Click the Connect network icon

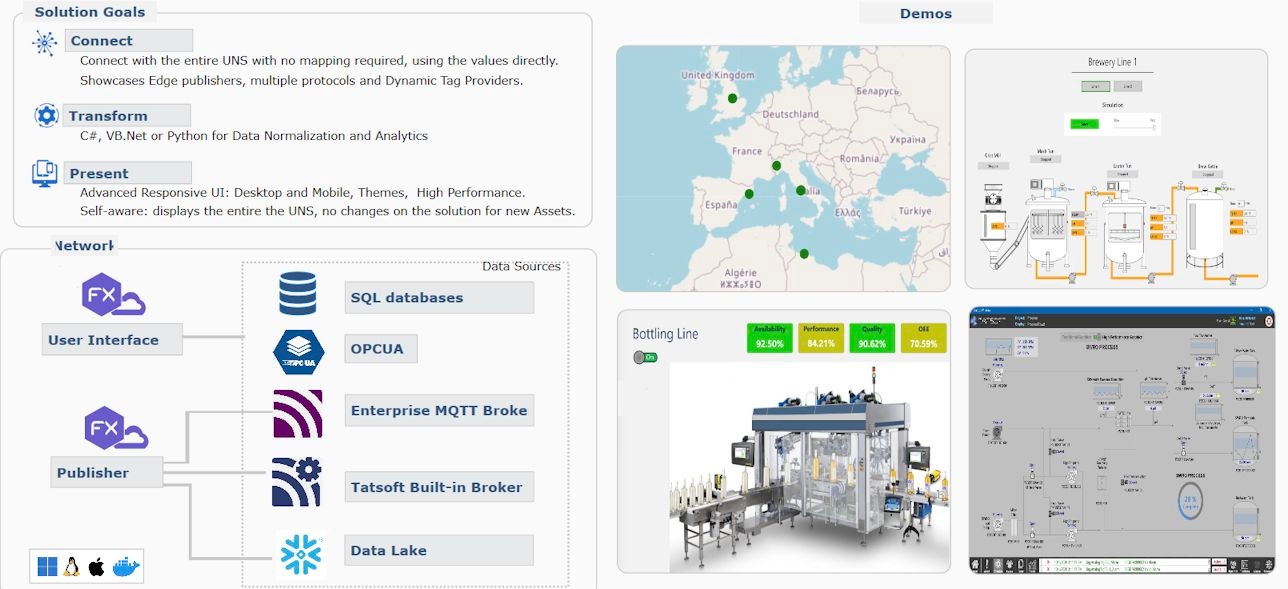pos(44,42)
